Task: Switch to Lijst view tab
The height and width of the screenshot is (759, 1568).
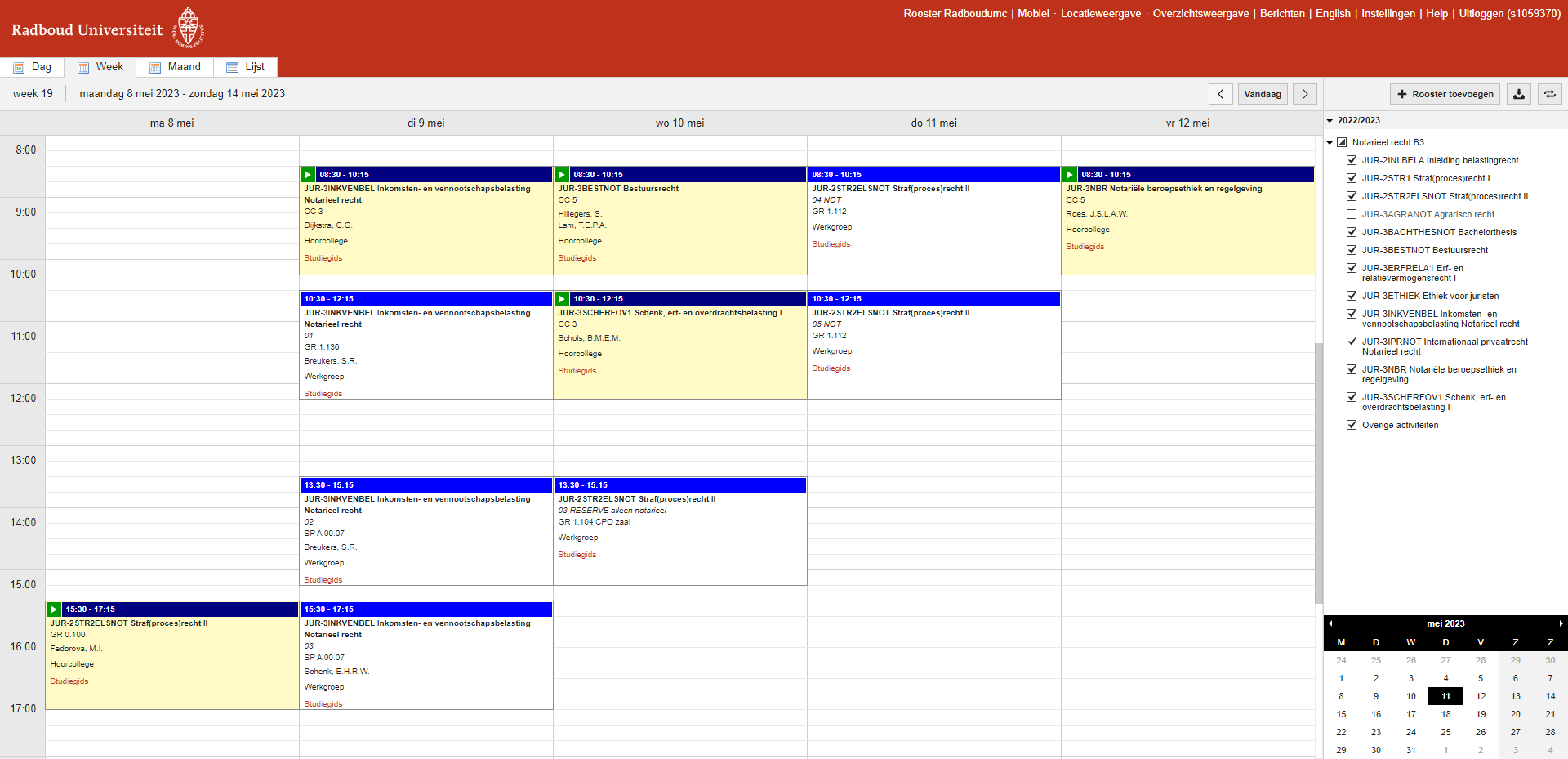Action: tap(246, 67)
